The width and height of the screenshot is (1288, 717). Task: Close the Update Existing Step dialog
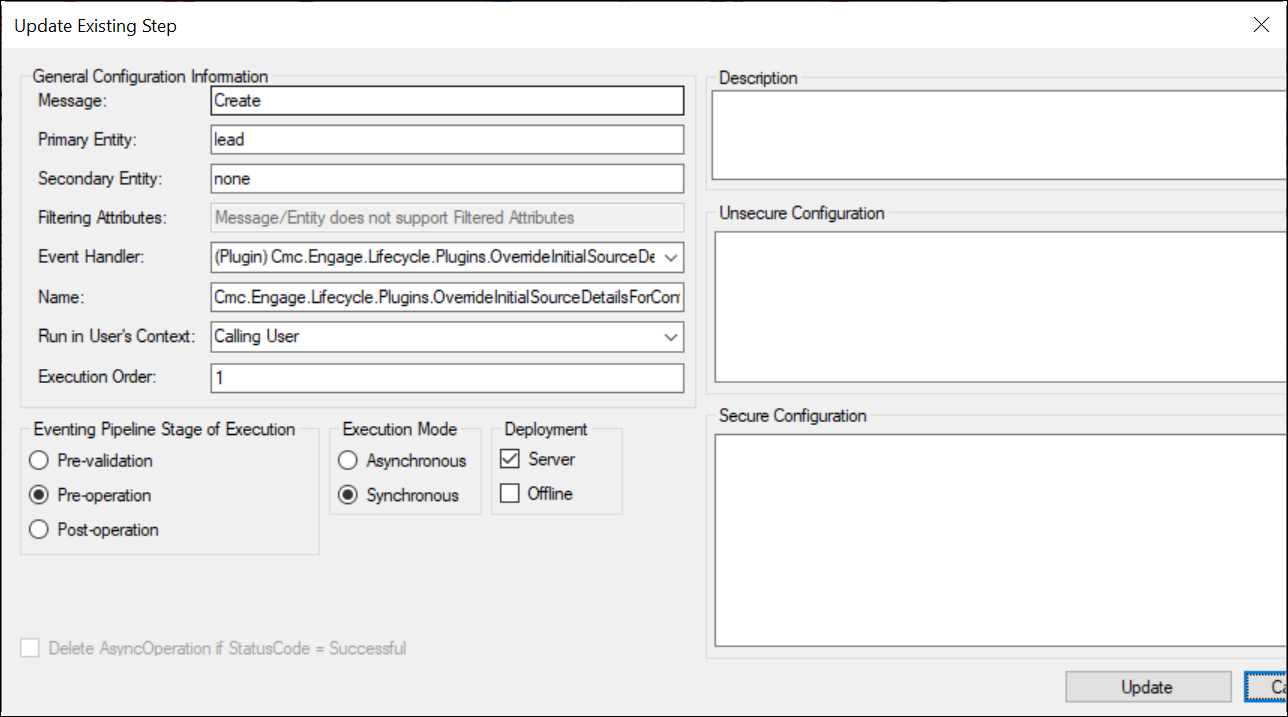(1261, 26)
